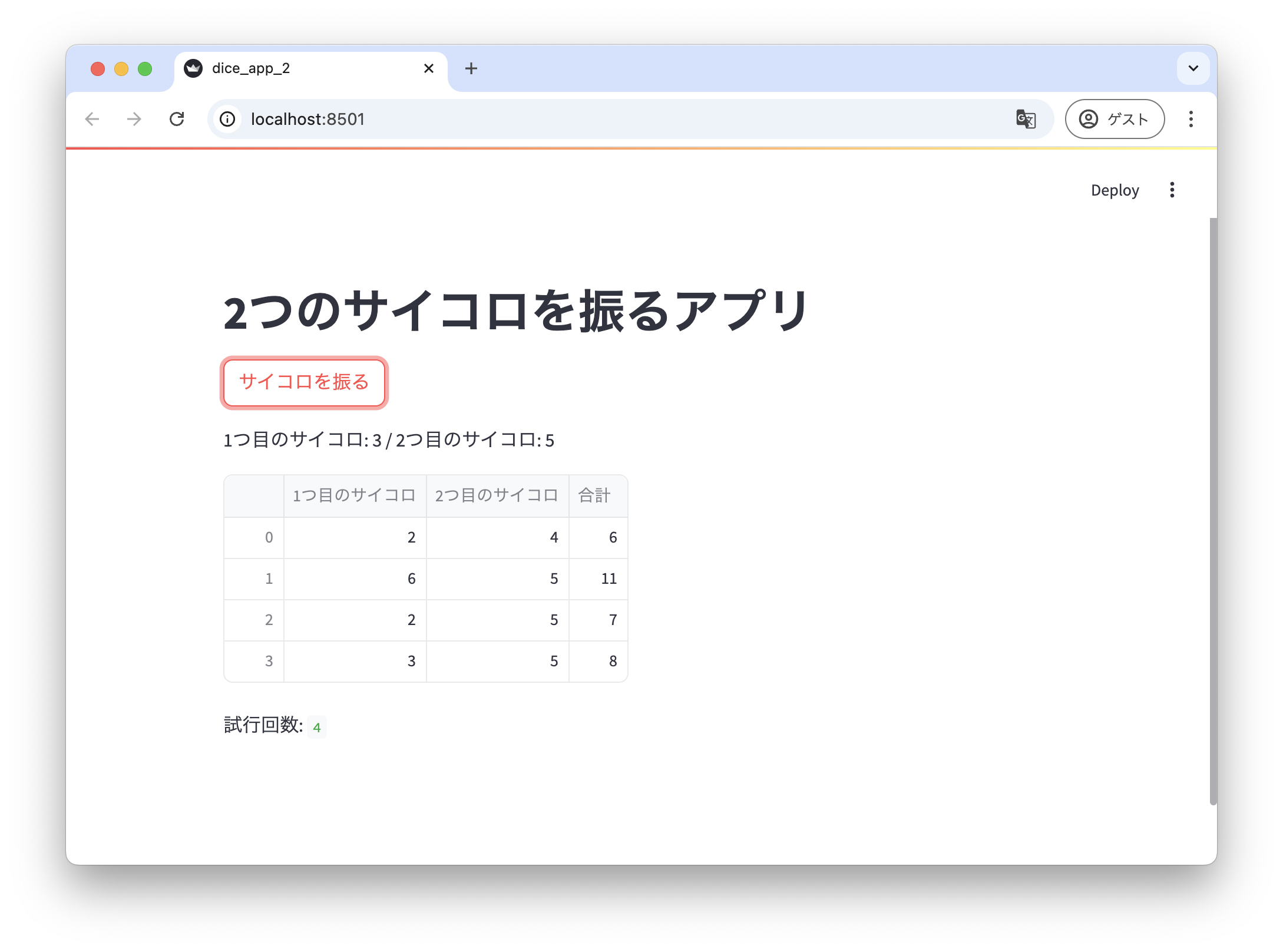Open Chrome's three-dot settings menu
Screen dimensions: 1283x952
pos(1191,119)
